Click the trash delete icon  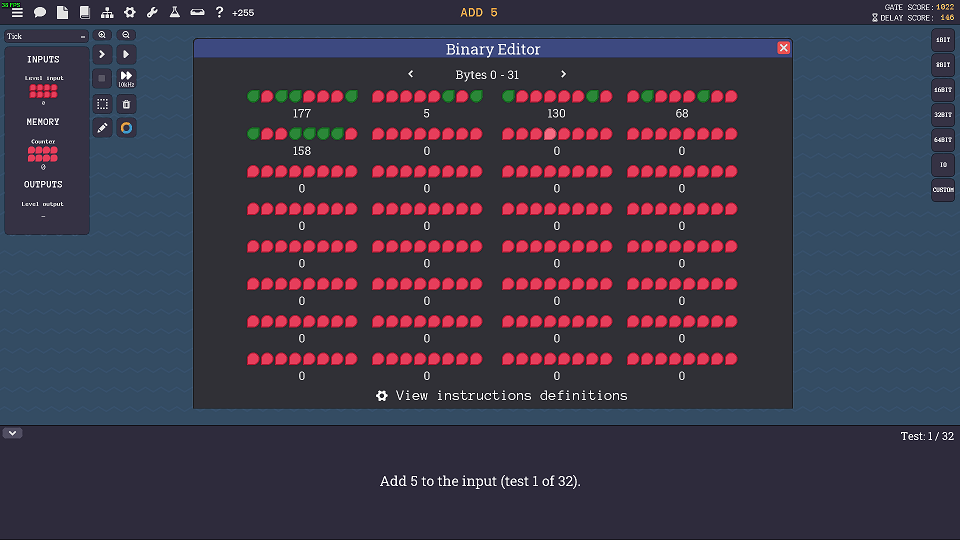coord(126,104)
